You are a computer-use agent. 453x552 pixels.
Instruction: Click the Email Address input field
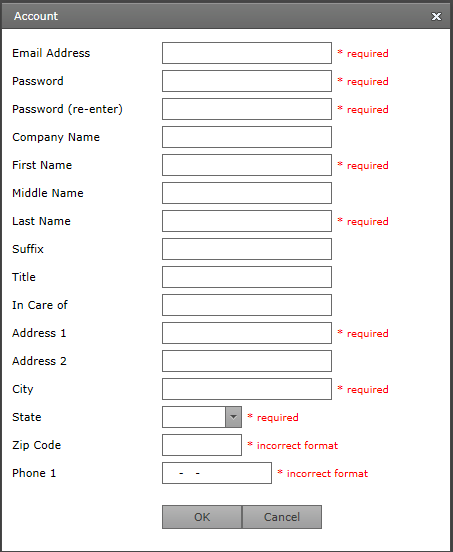(247, 53)
